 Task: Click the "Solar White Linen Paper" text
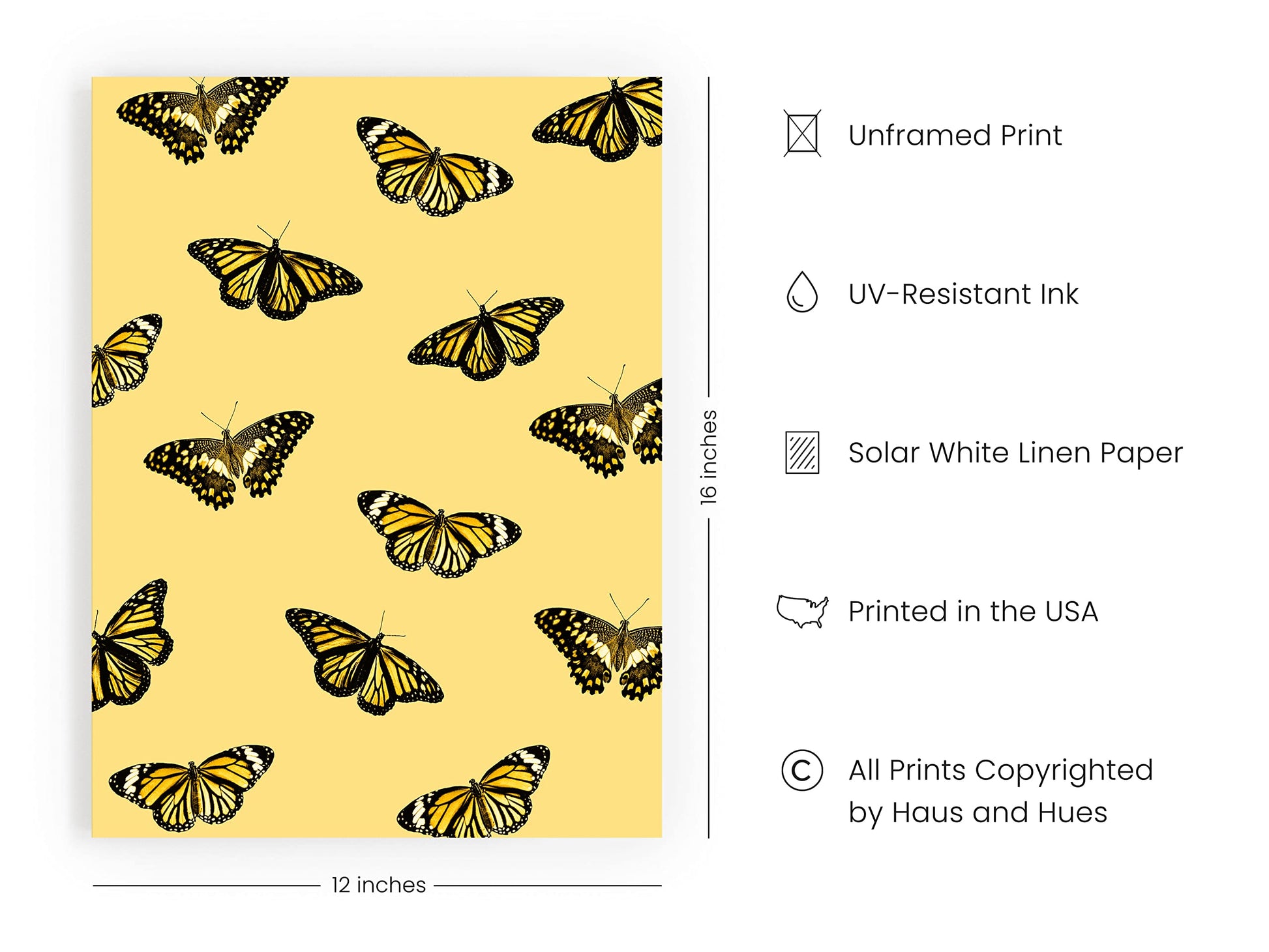(1015, 453)
